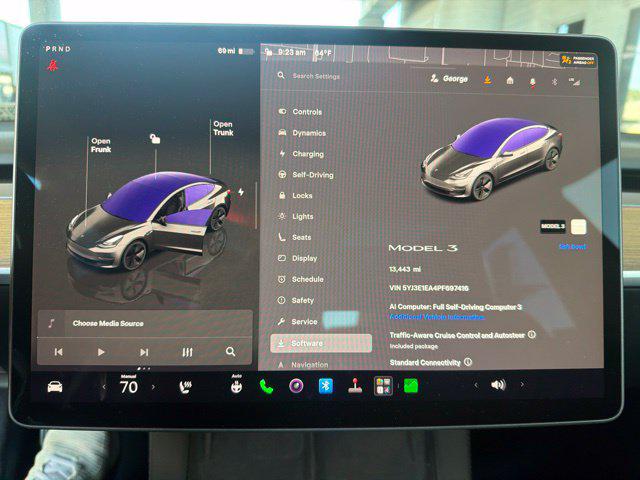
Task: Open Service settings menu
Action: (298, 322)
